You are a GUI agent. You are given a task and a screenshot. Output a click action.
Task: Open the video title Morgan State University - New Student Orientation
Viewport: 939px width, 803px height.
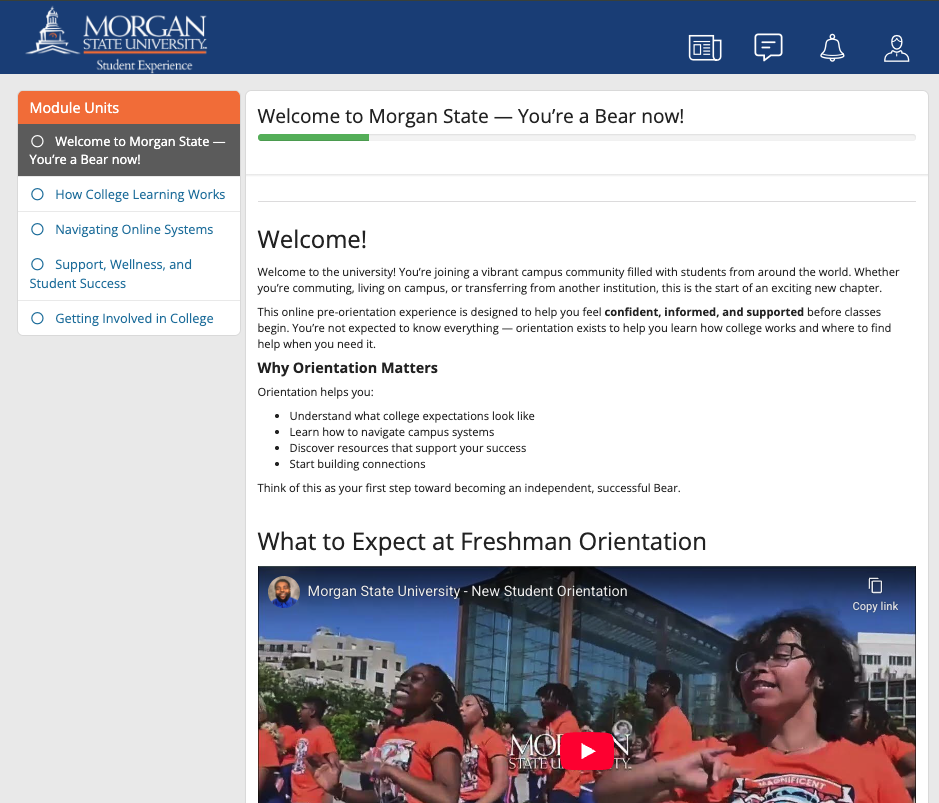tap(467, 591)
